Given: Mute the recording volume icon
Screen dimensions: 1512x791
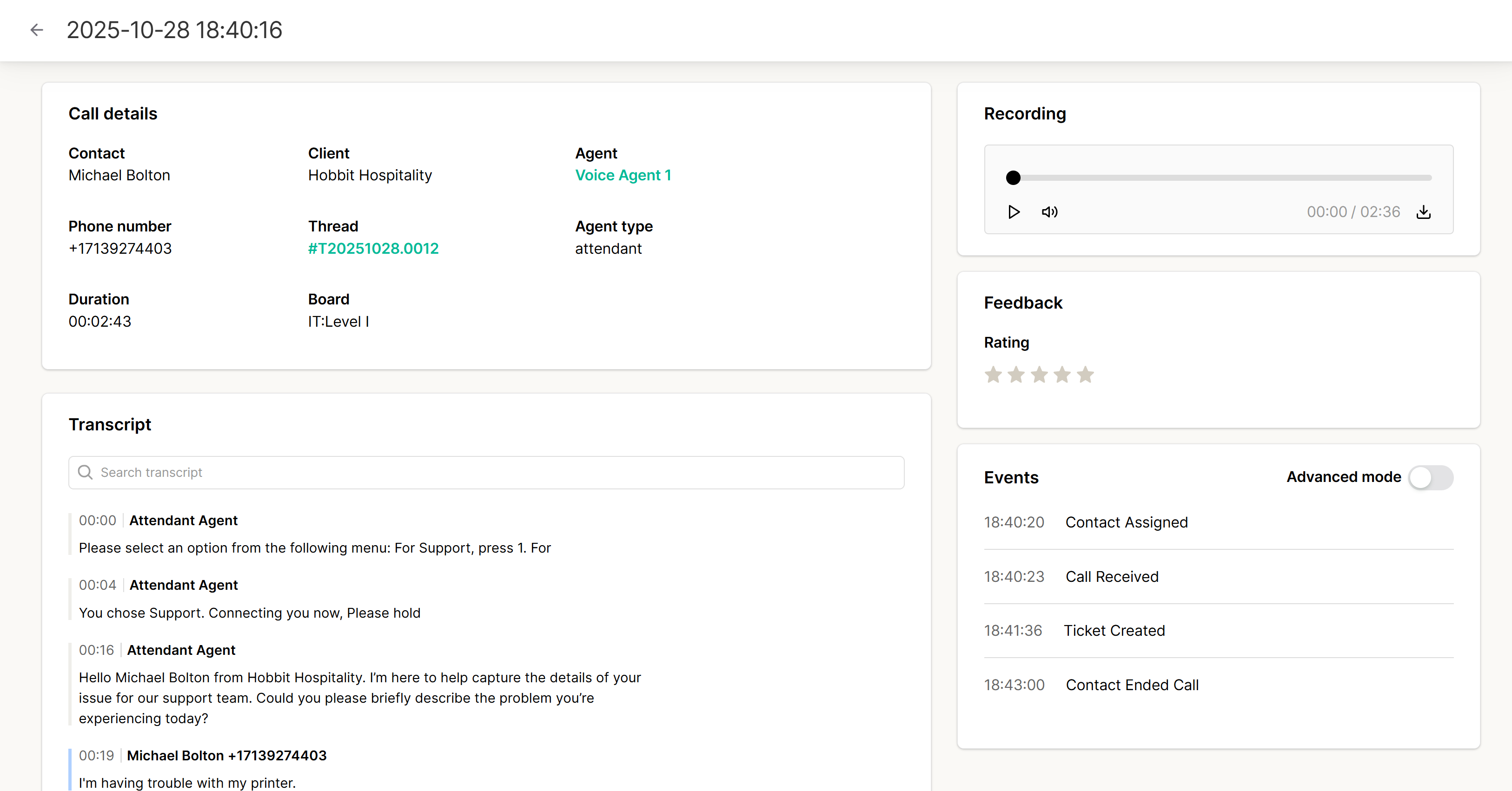Looking at the screenshot, I should (1049, 212).
